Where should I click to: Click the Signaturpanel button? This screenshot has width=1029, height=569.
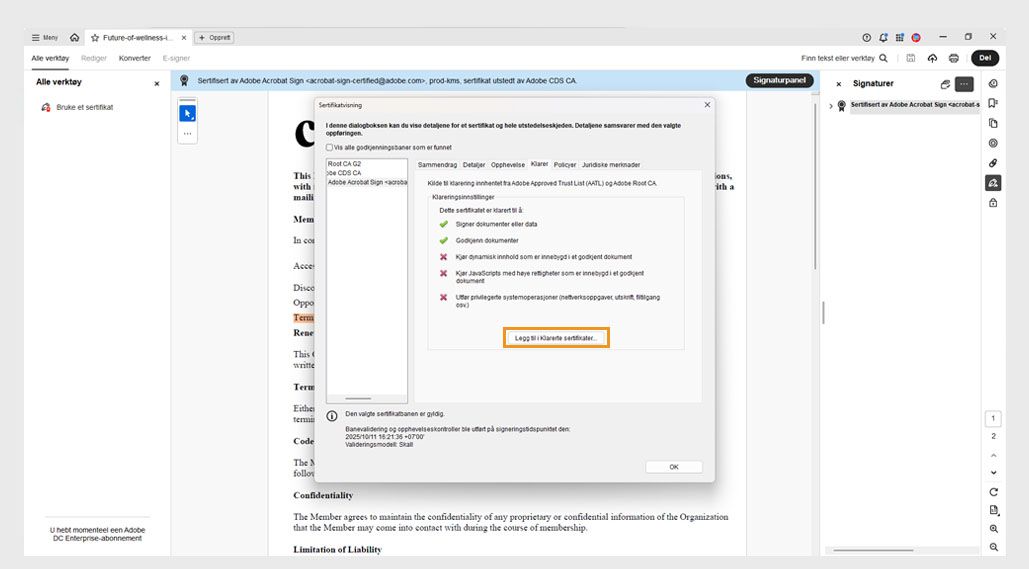[779, 80]
